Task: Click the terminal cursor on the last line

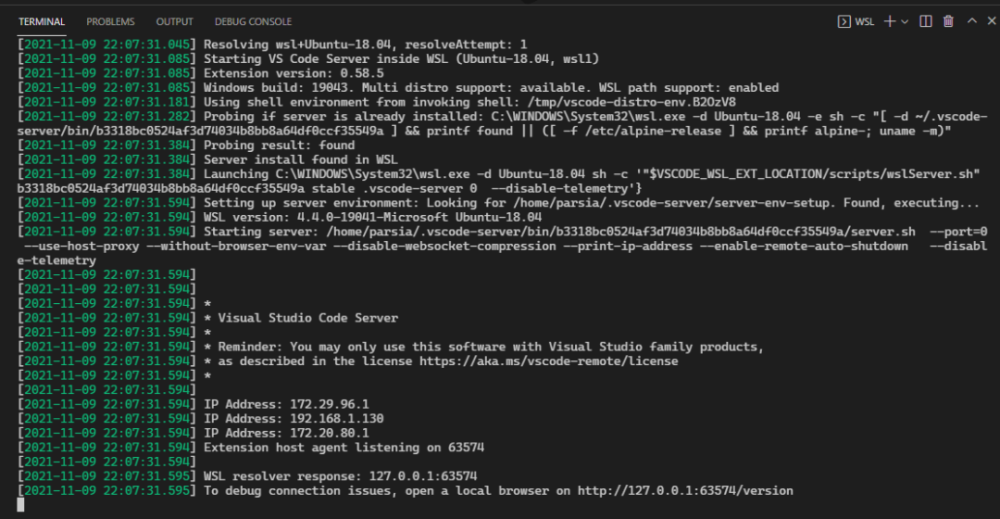Action: click(x=21, y=505)
